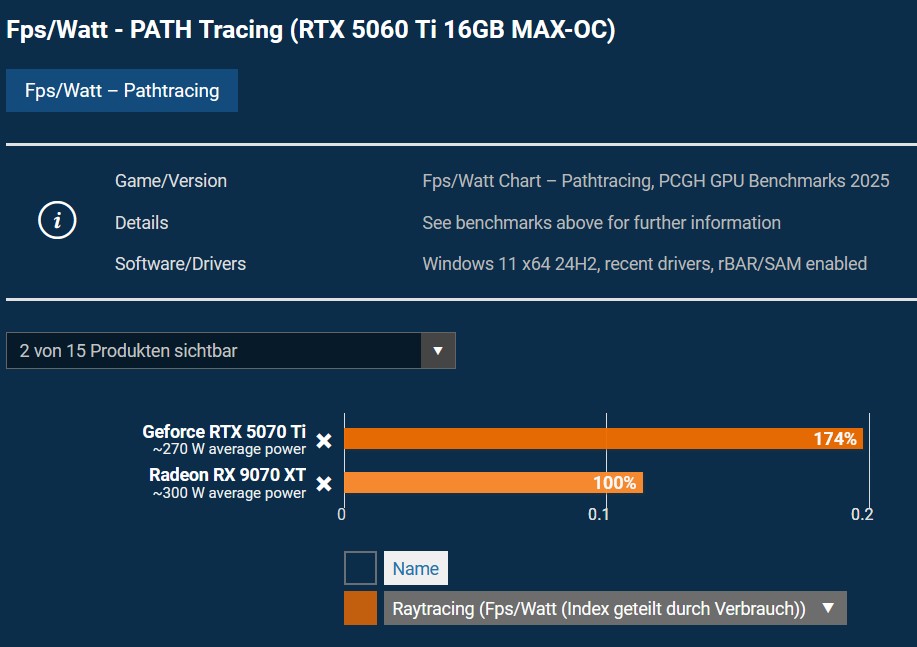Click the info circle icon

pyautogui.click(x=57, y=221)
